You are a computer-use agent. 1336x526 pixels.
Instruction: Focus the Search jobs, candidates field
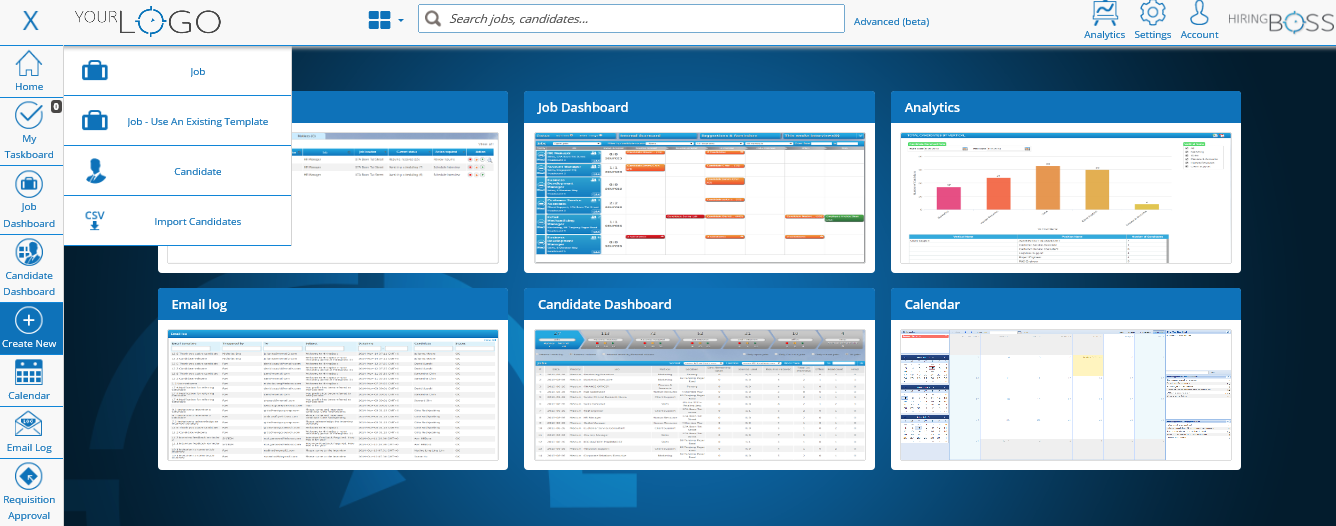pyautogui.click(x=631, y=19)
